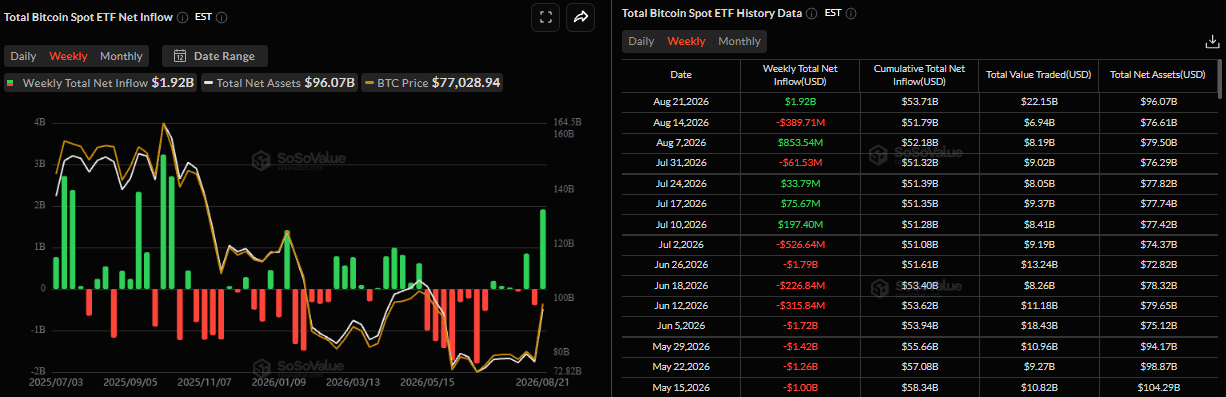This screenshot has width=1226, height=397.
Task: Toggle BTC Price line series
Action: pyautogui.click(x=433, y=83)
